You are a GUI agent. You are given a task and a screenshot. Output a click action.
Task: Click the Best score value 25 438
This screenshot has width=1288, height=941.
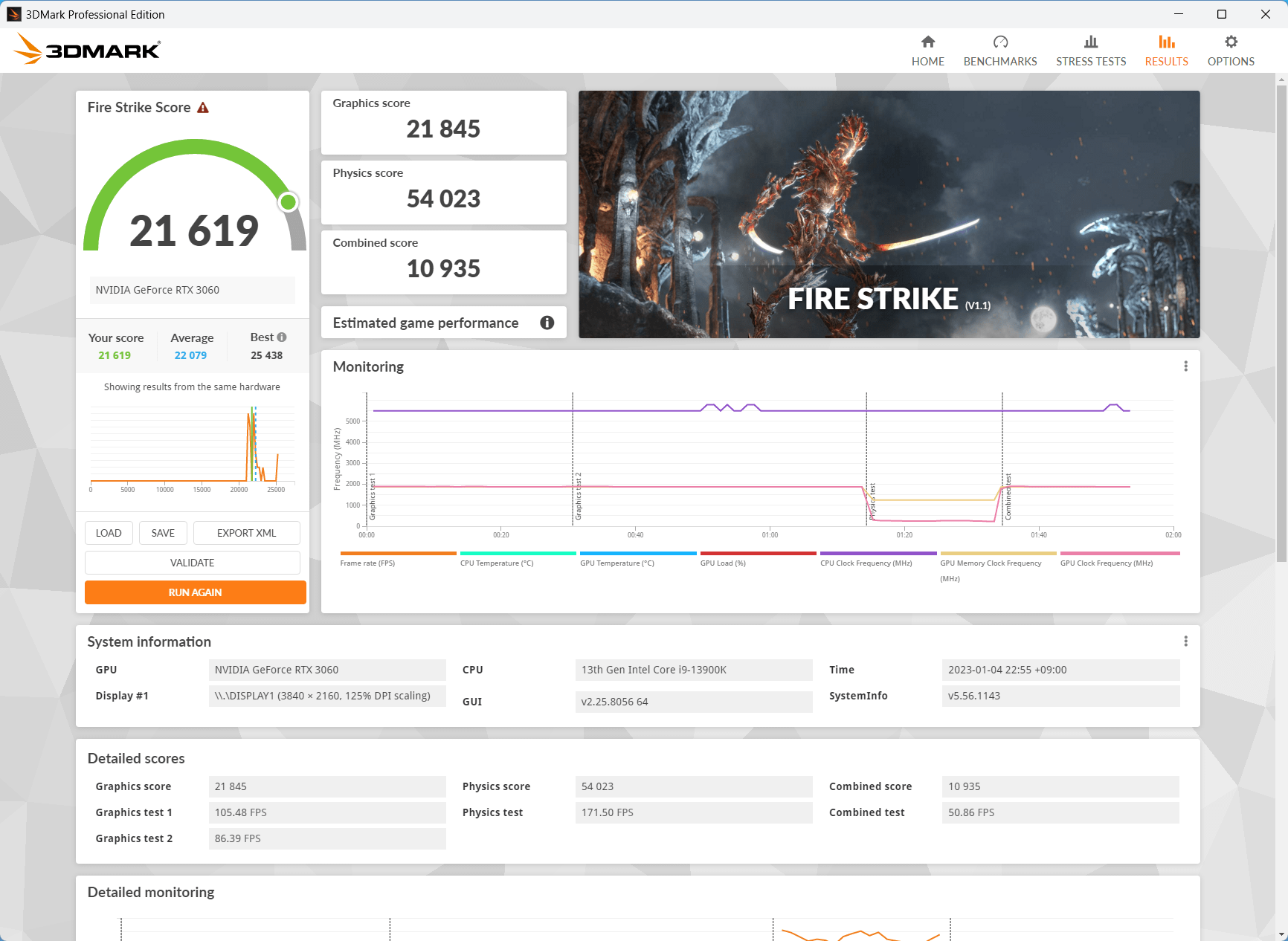267,355
